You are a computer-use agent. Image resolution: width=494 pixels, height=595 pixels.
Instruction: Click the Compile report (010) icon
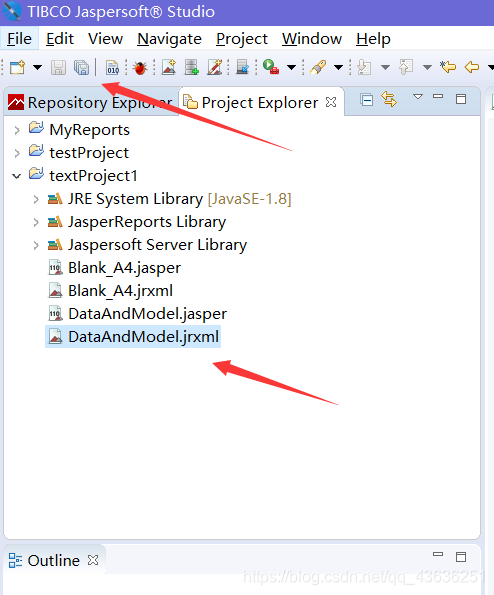pyautogui.click(x=112, y=68)
